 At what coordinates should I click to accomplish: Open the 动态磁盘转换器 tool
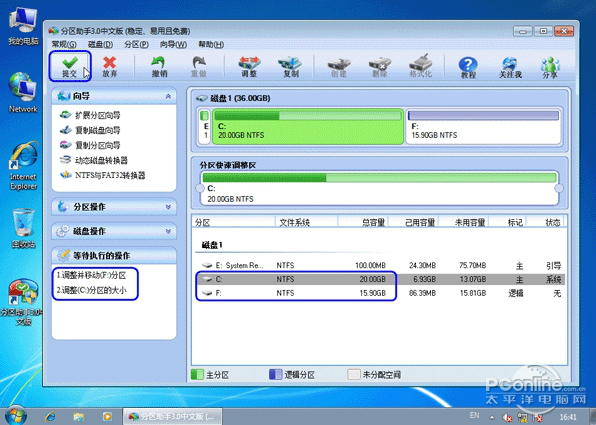tap(94, 160)
